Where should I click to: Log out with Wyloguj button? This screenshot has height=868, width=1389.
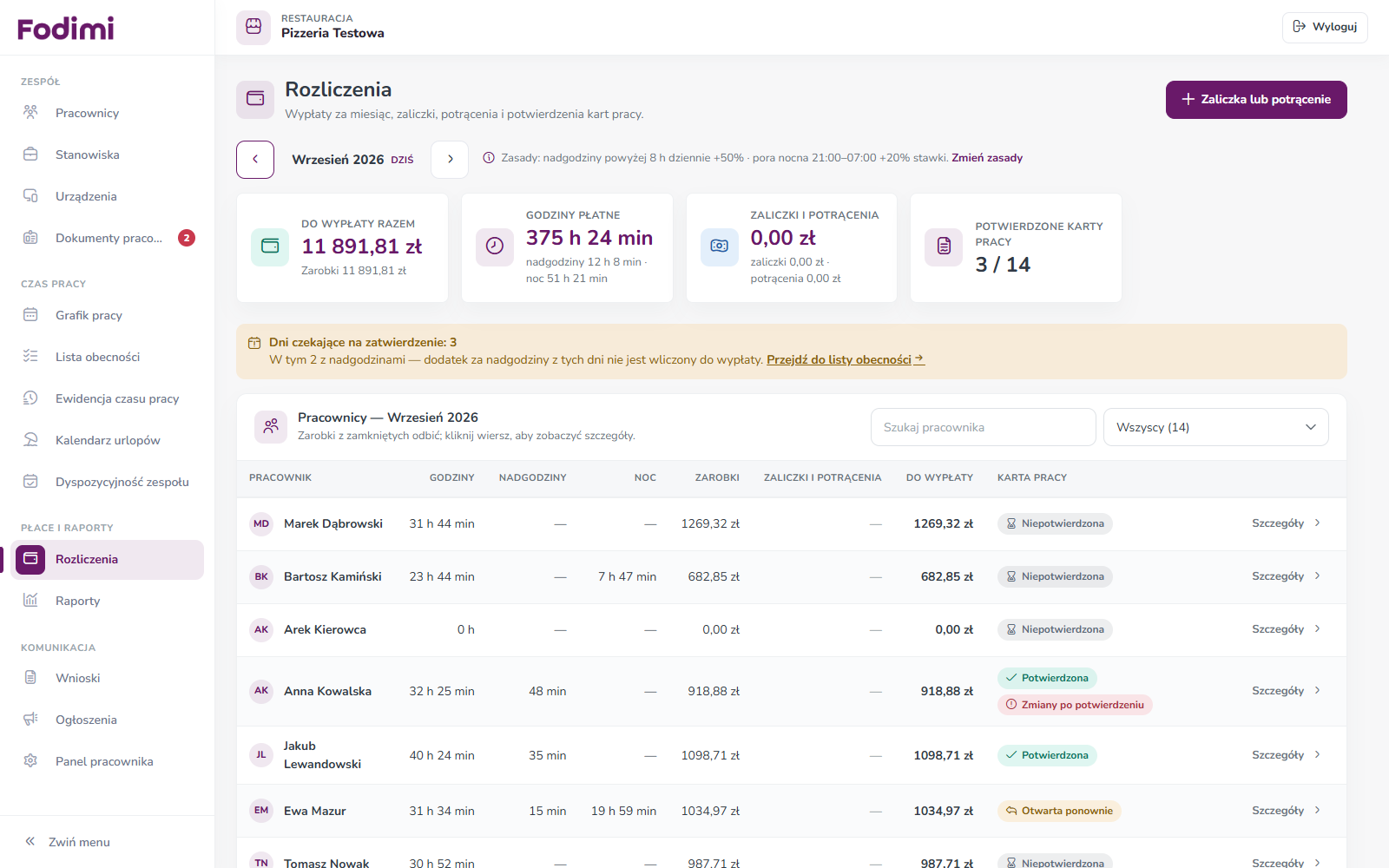pyautogui.click(x=1325, y=27)
